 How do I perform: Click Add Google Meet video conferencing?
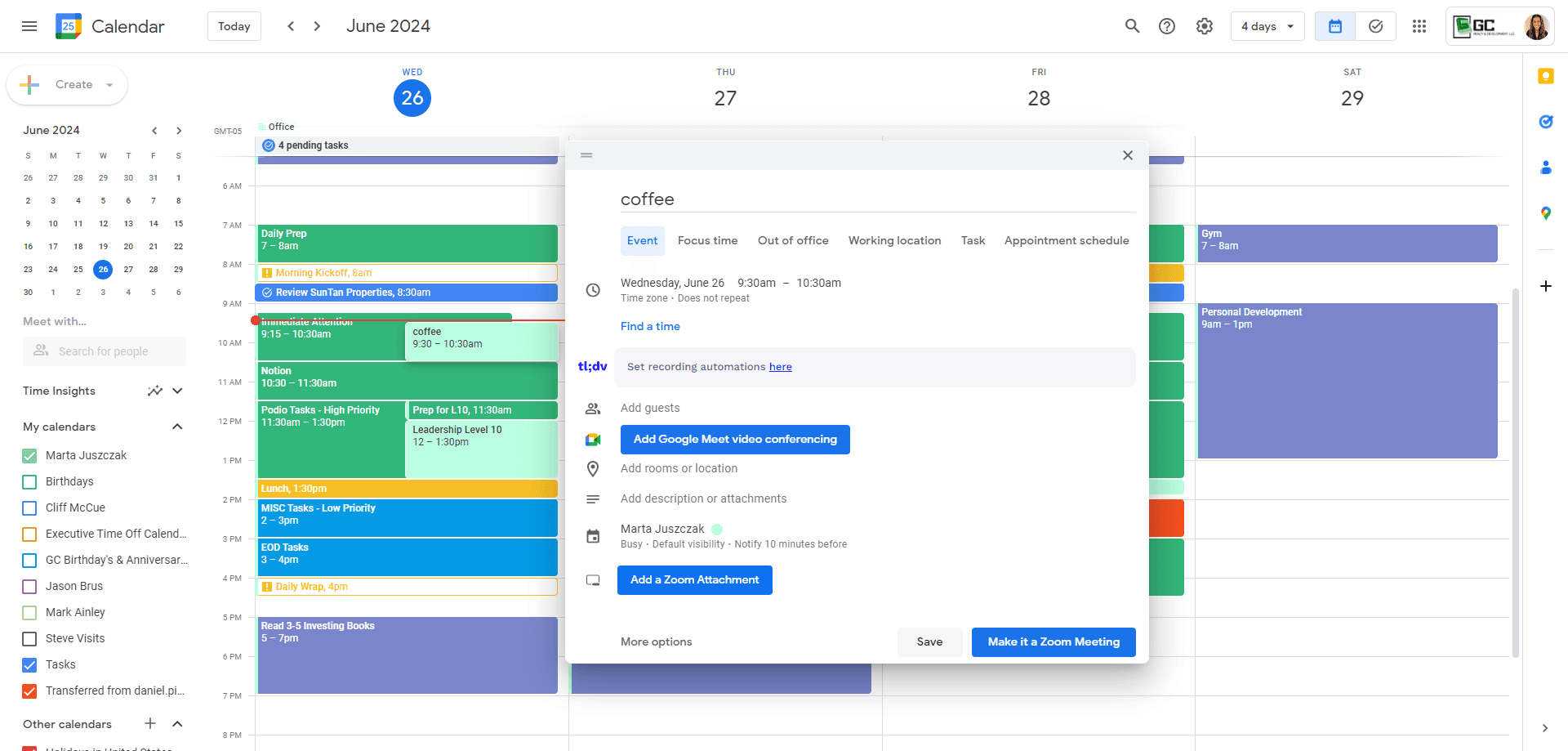pyautogui.click(x=735, y=439)
